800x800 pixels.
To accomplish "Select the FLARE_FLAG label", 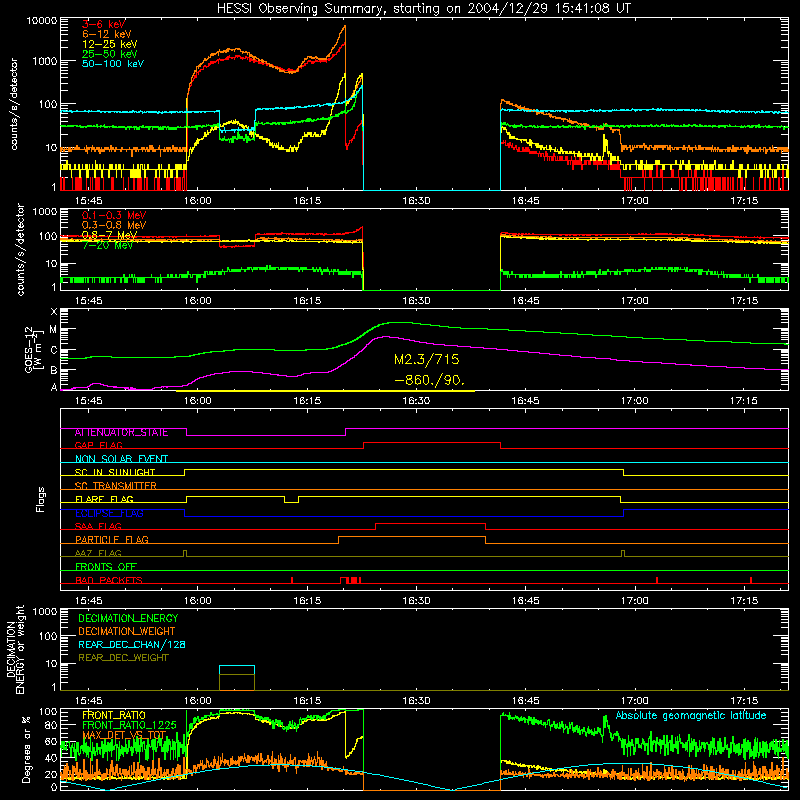I will click(x=104, y=499).
